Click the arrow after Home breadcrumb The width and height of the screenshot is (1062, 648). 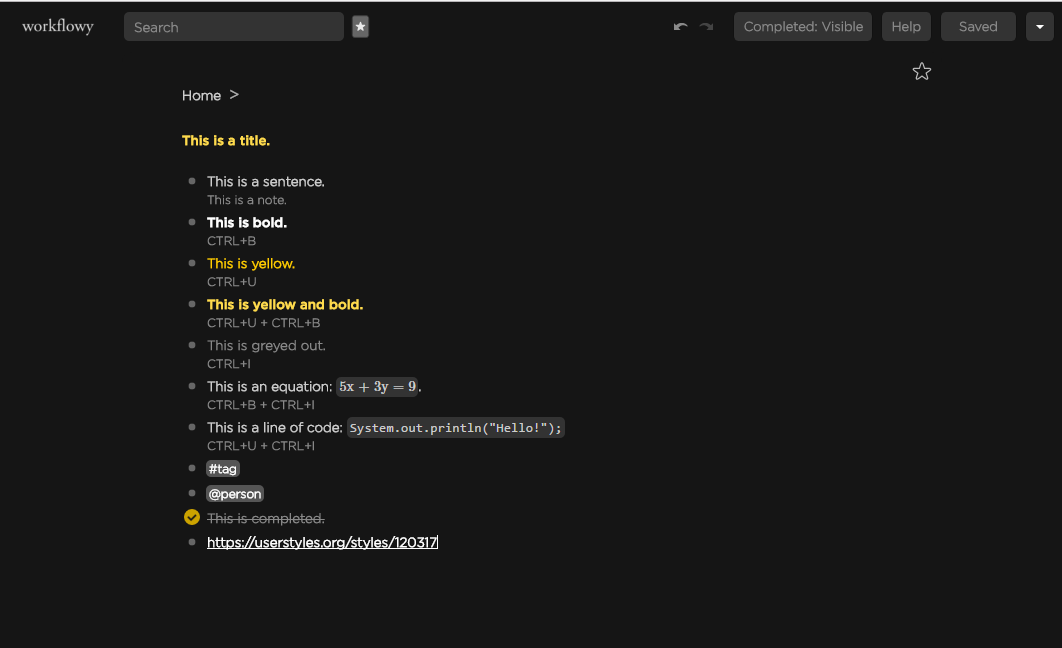coord(233,95)
